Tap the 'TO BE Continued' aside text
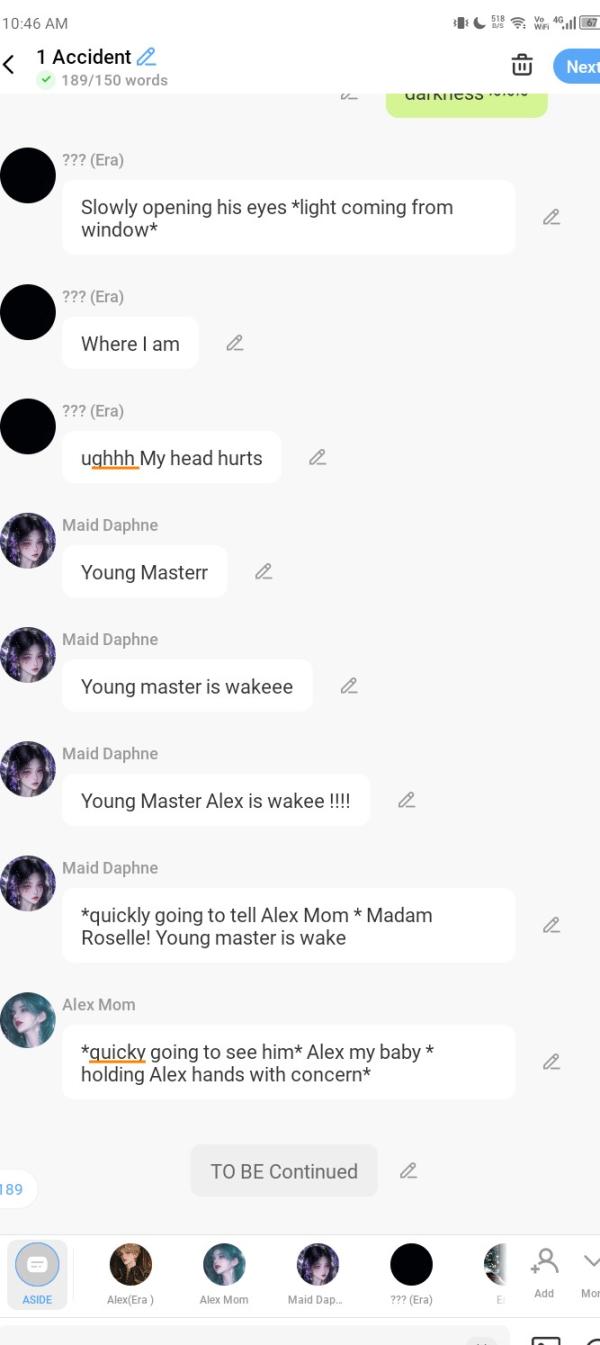The image size is (600, 1345). click(x=284, y=1171)
